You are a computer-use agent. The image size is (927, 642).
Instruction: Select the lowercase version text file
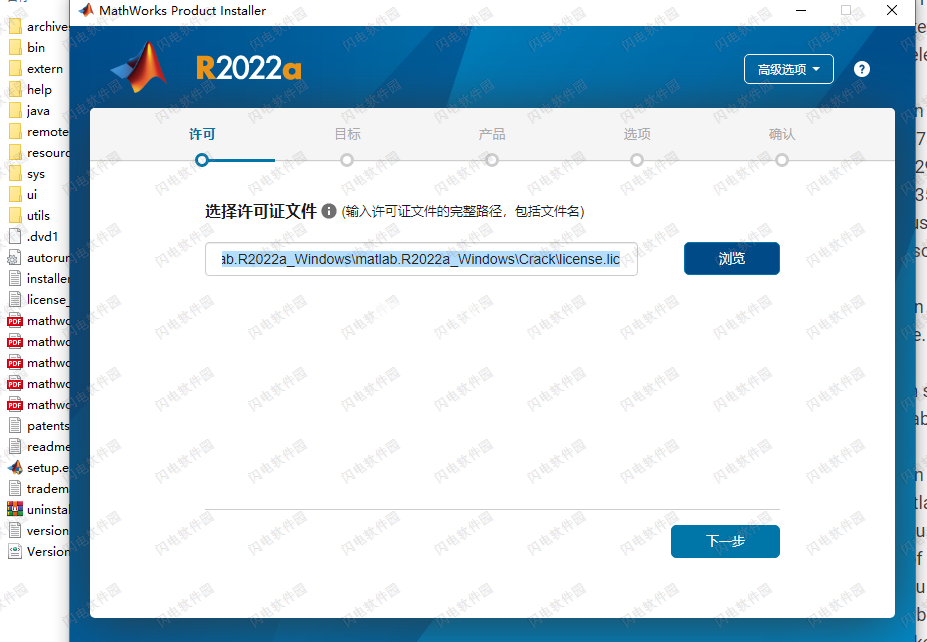38,530
